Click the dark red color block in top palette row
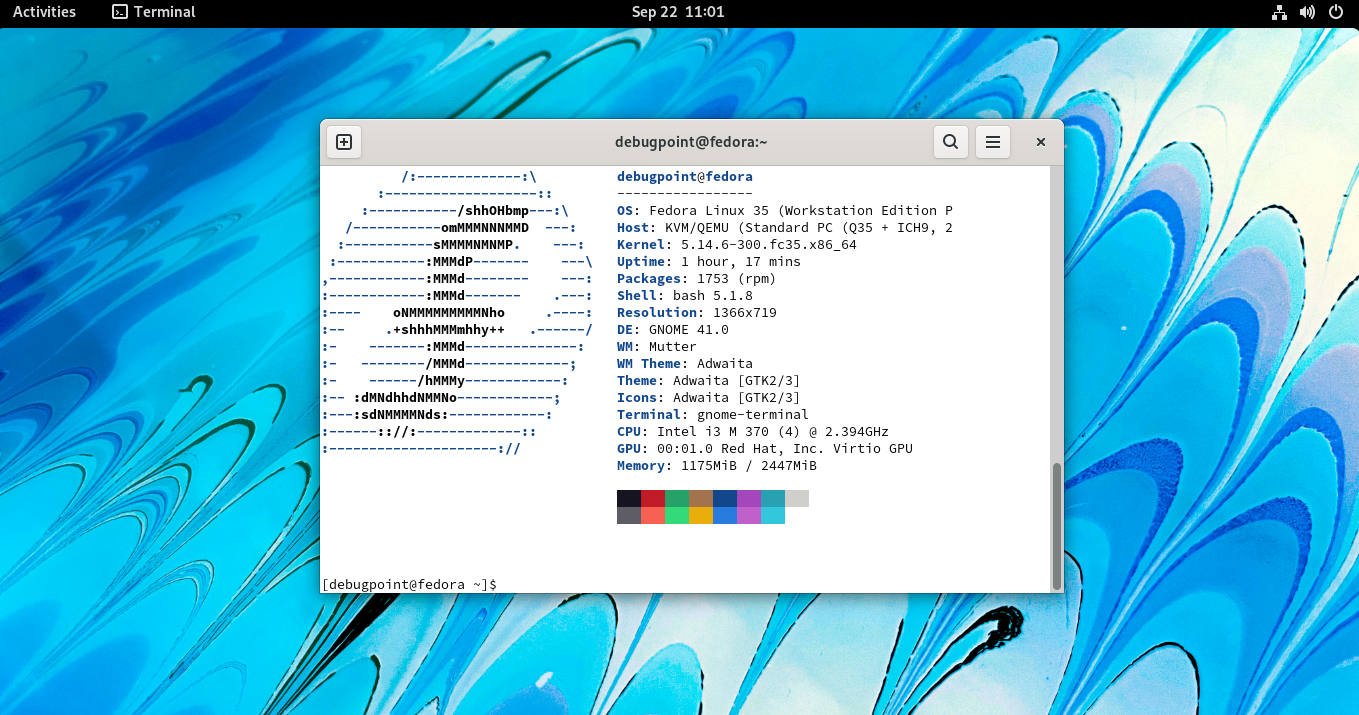This screenshot has width=1359, height=715. click(653, 499)
